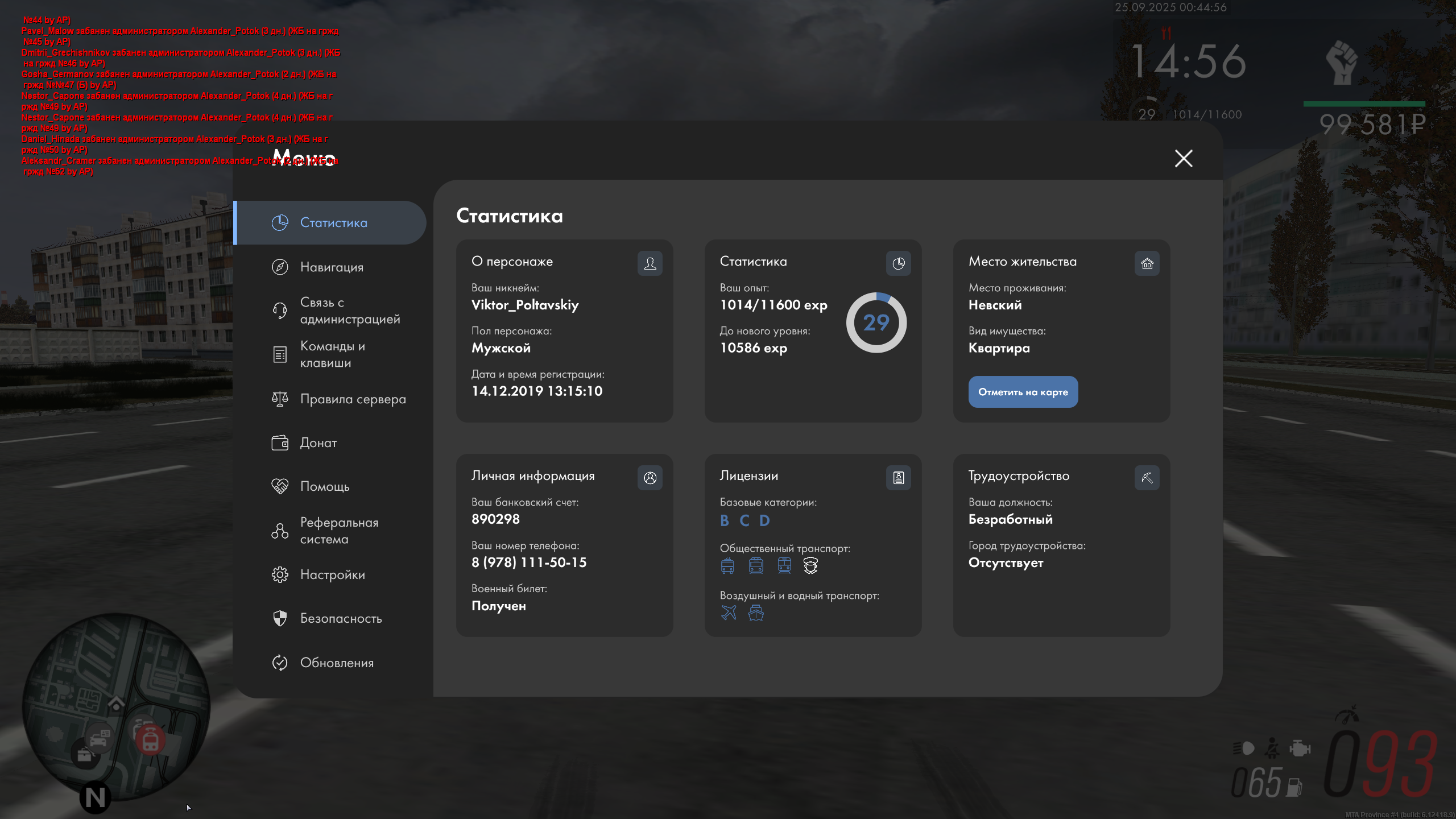The width and height of the screenshot is (1456, 819).
Task: Click the taxi driver license icon
Action: pyautogui.click(x=810, y=565)
